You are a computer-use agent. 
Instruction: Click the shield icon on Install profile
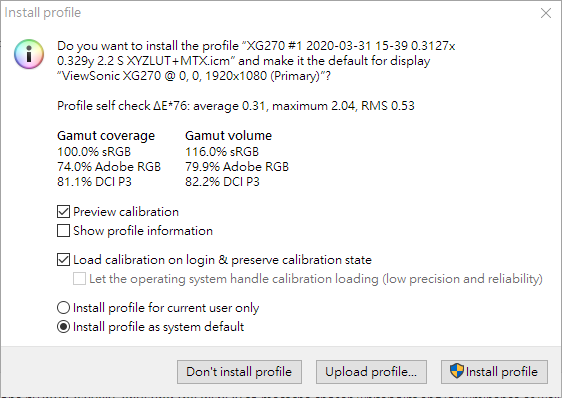[457, 371]
